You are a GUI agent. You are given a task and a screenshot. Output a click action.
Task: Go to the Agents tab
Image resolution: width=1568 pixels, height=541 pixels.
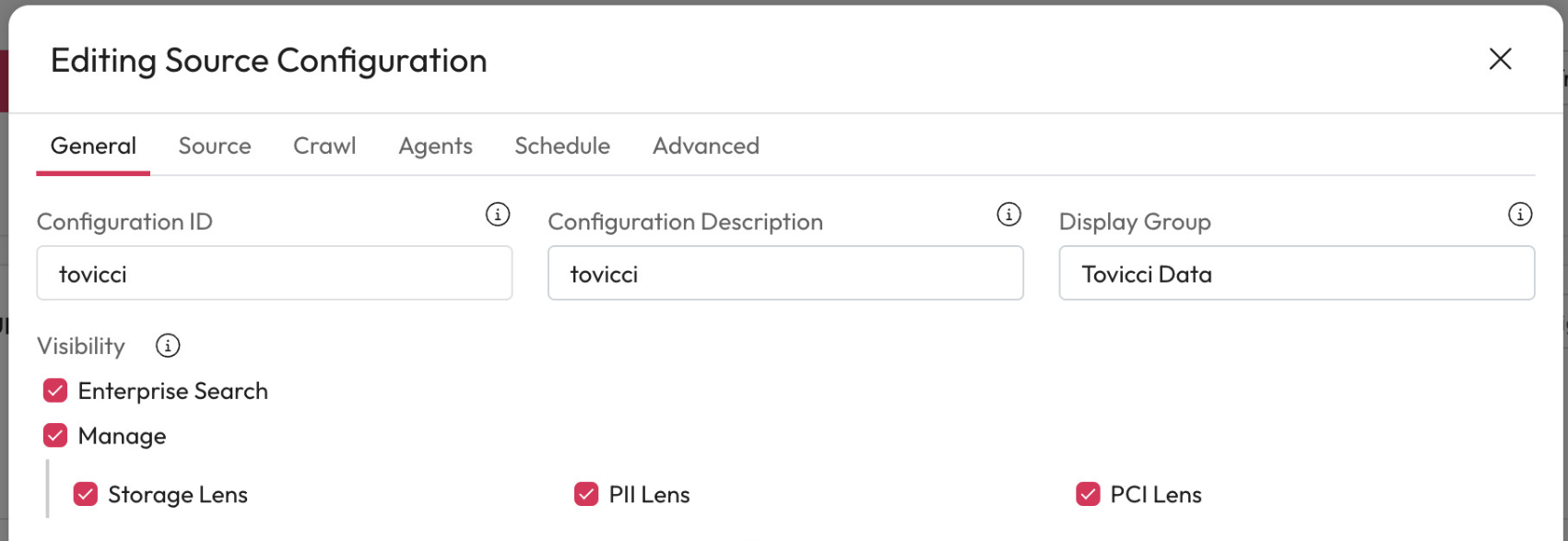(x=435, y=146)
